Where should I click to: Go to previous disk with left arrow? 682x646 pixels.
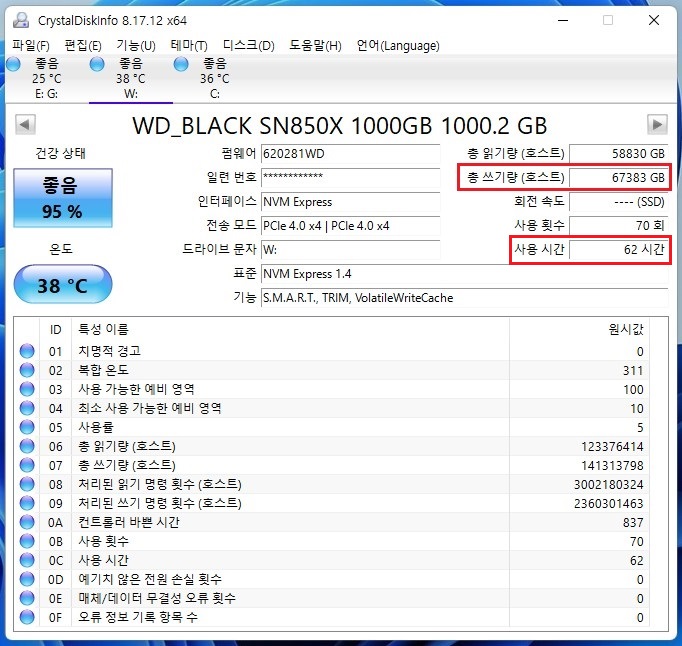(x=25, y=125)
